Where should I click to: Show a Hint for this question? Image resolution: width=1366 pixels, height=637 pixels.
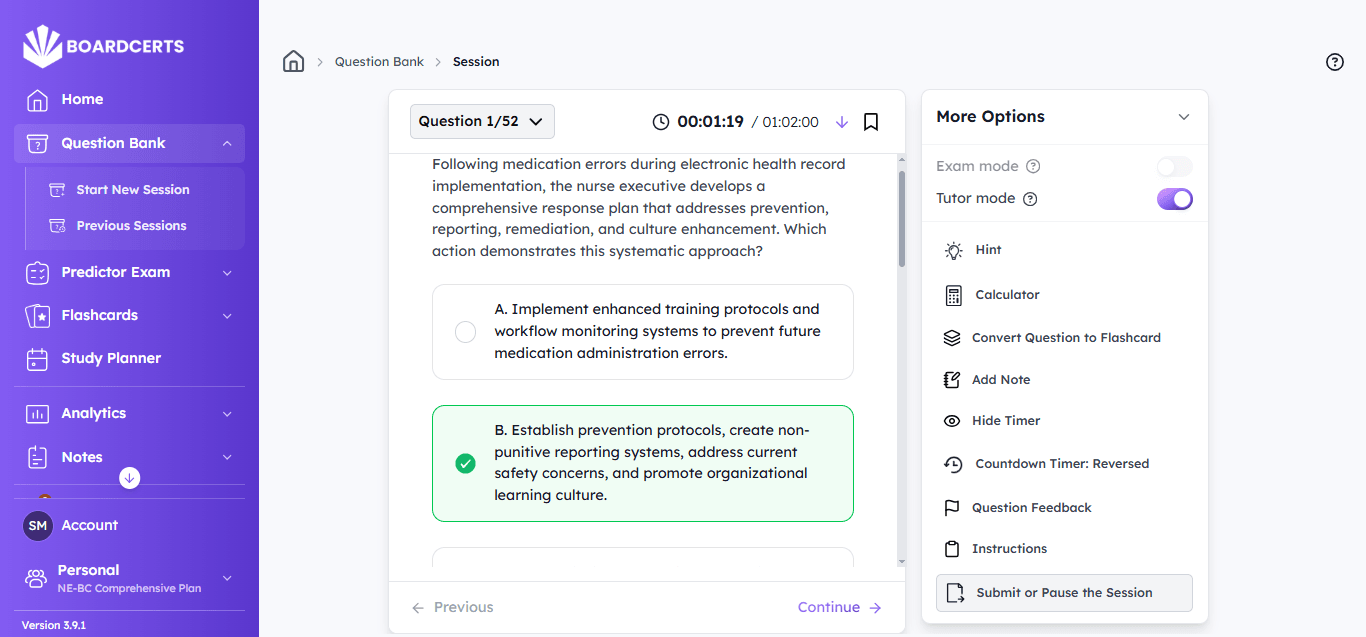click(988, 250)
